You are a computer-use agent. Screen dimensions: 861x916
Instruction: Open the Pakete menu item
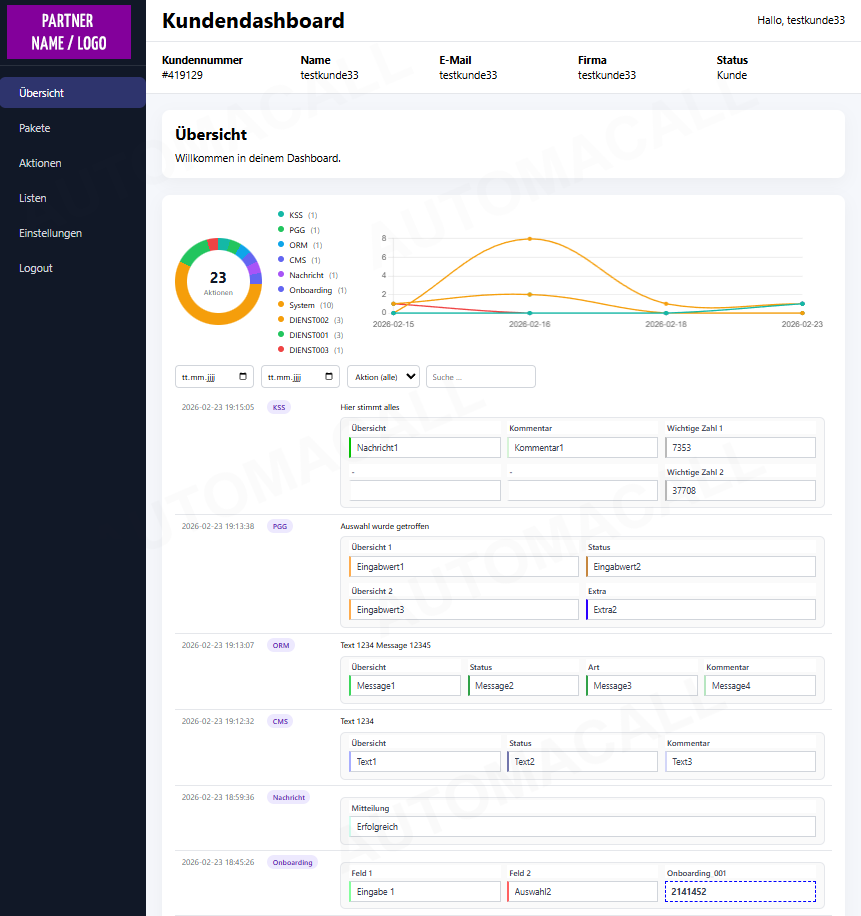pos(35,128)
